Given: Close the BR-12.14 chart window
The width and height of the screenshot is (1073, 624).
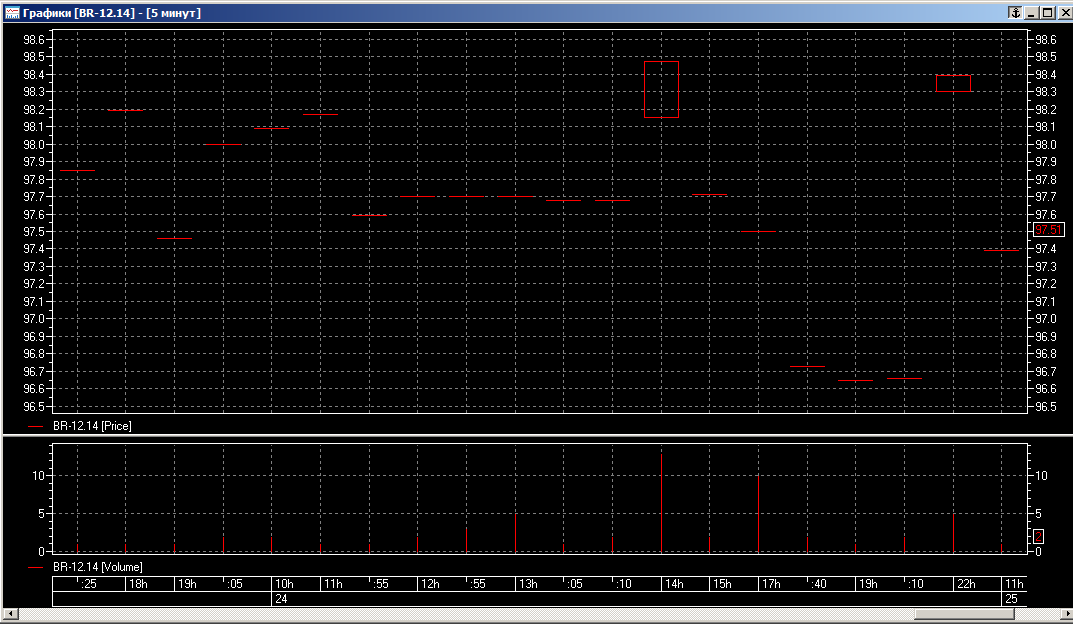Looking at the screenshot, I should pos(1062,13).
